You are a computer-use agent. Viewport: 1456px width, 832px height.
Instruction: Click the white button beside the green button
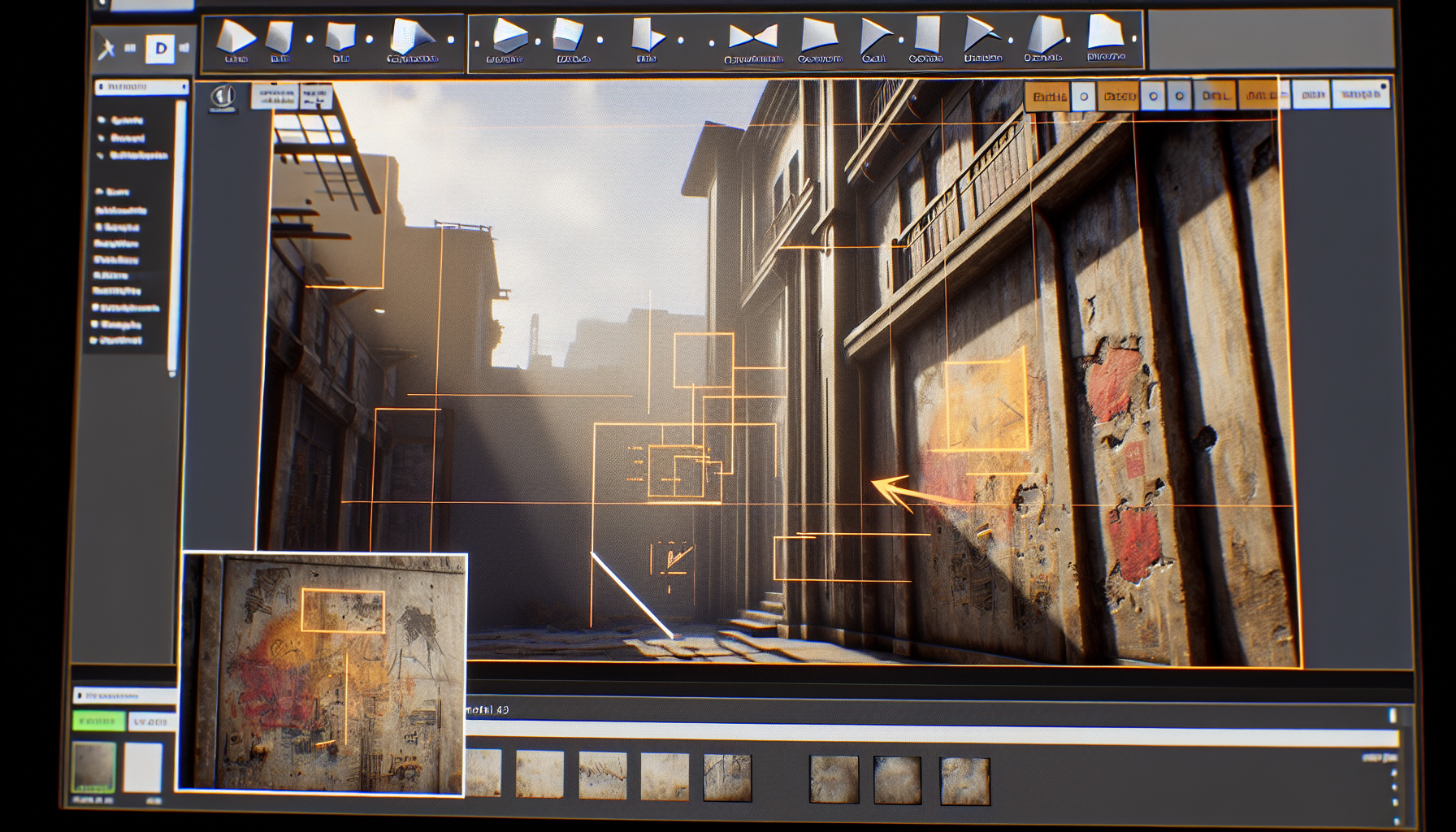click(151, 721)
